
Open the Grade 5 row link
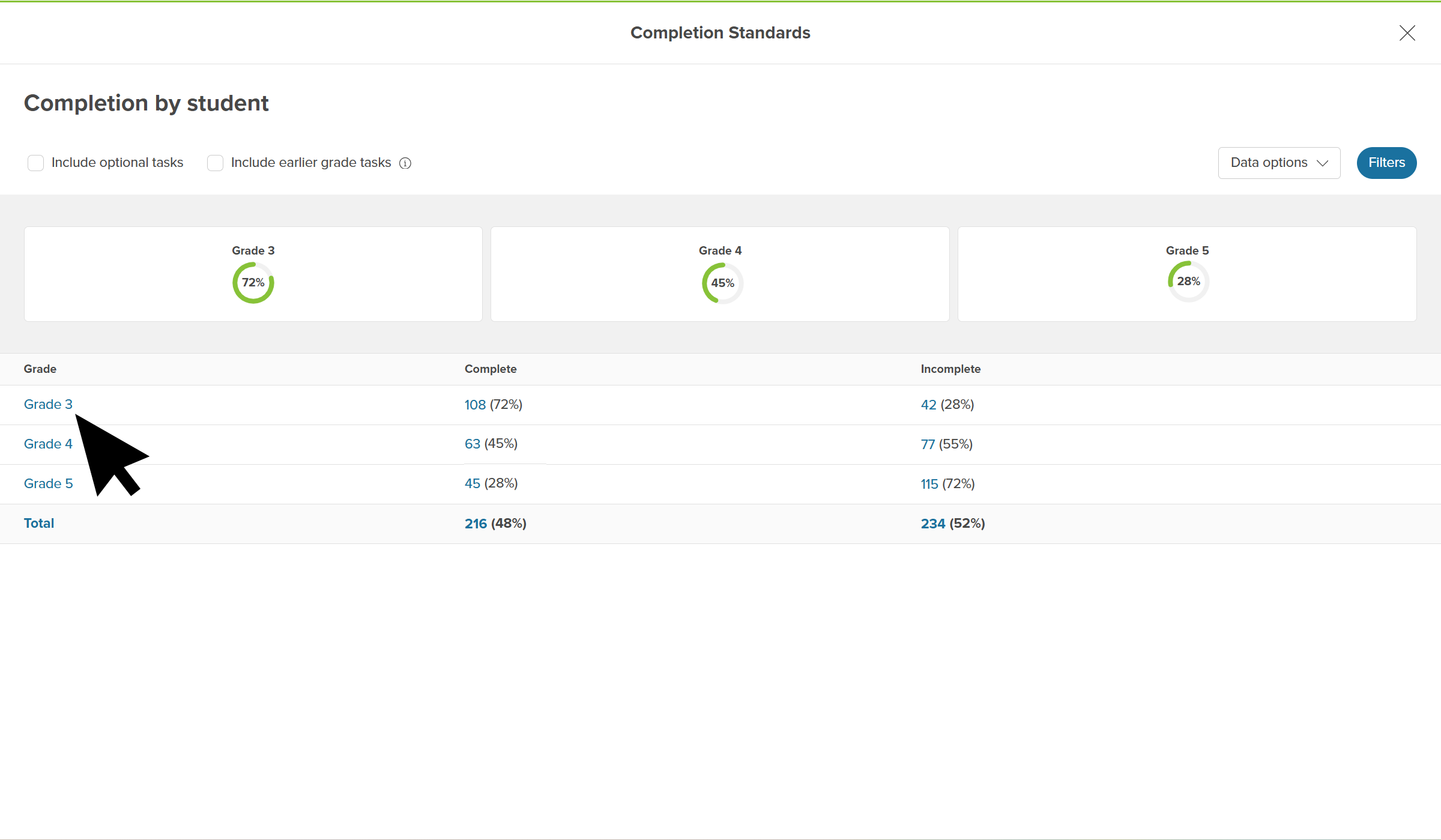48,484
